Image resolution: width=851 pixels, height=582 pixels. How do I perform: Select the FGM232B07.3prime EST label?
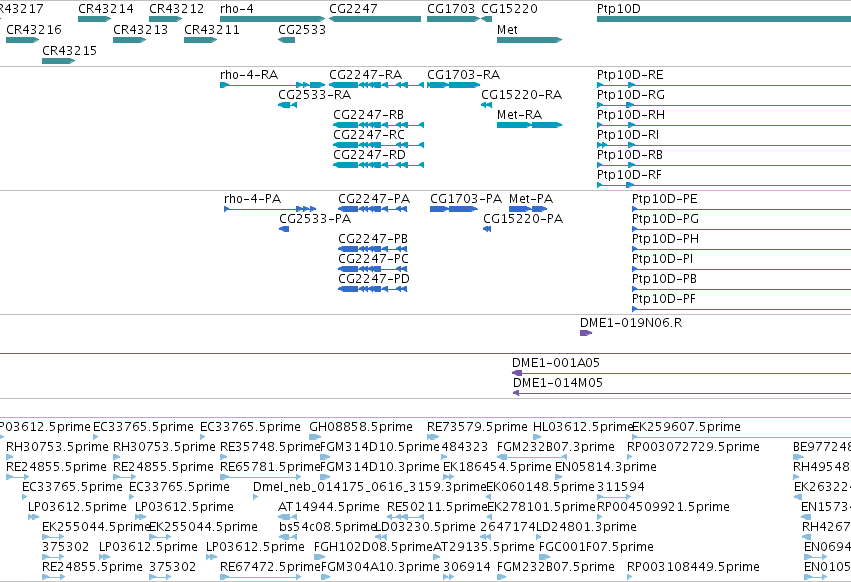click(x=556, y=447)
